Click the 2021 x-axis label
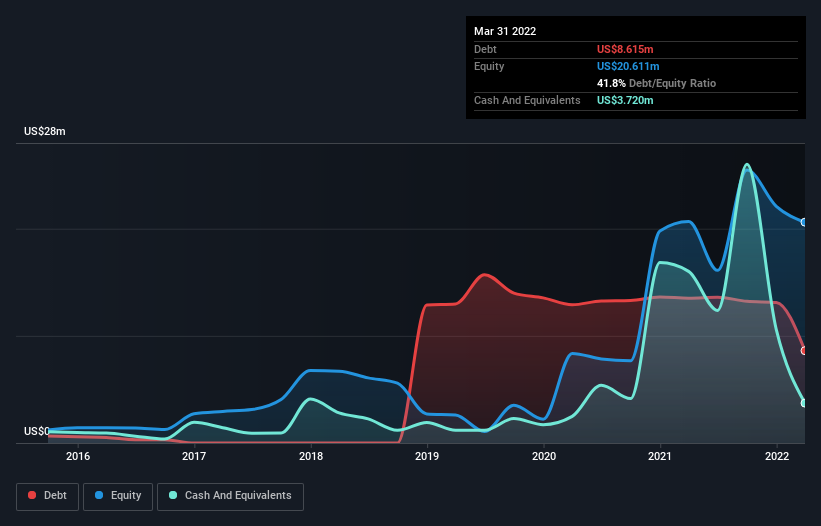821x526 pixels. pos(660,456)
